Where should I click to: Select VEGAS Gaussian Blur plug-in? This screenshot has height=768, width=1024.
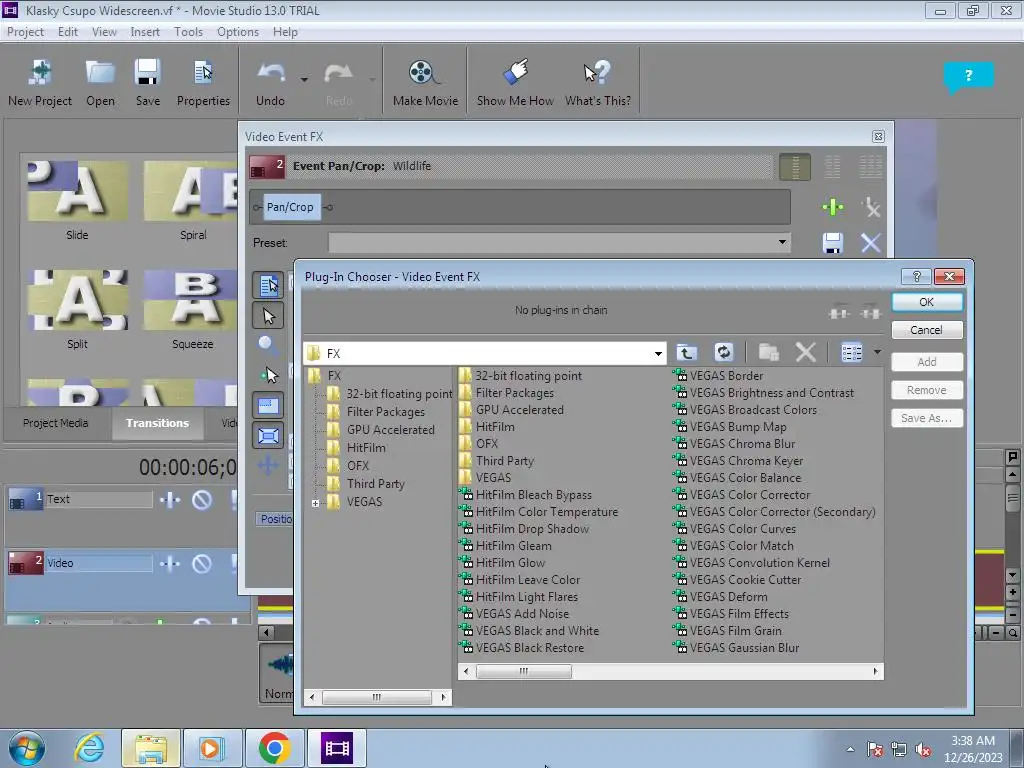pos(744,647)
